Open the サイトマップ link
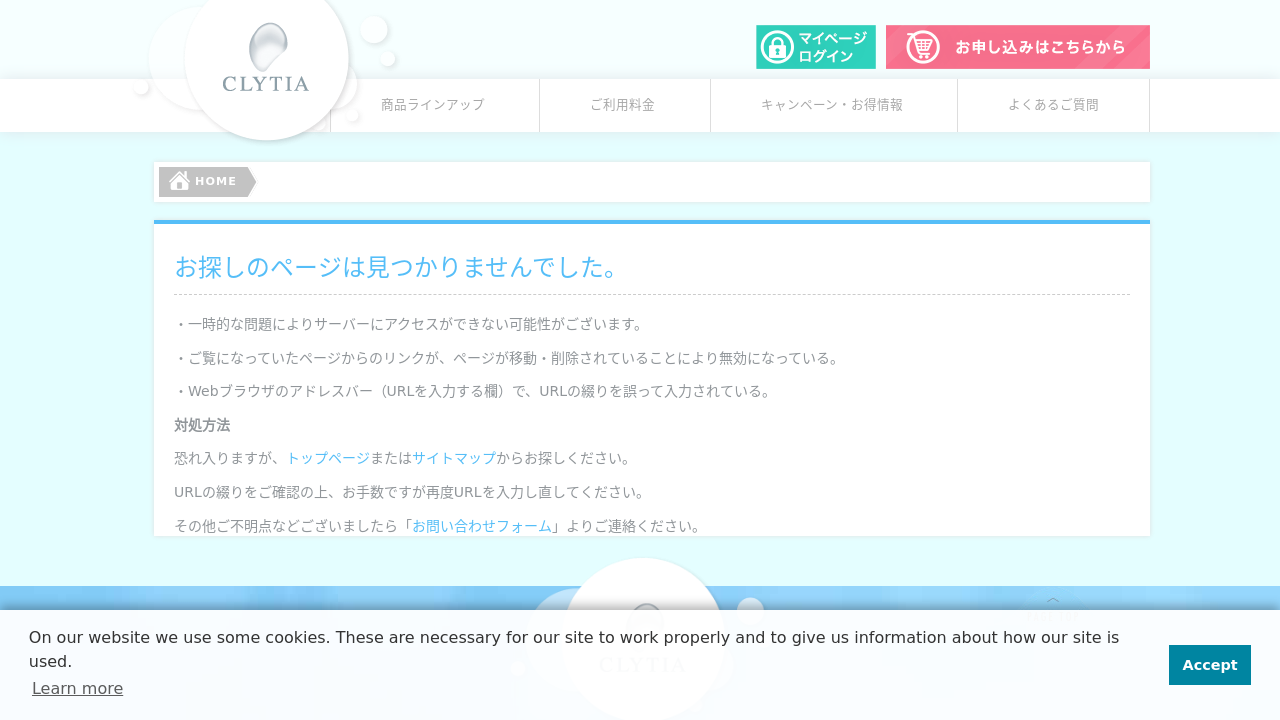Viewport: 1280px width, 720px height. coord(454,458)
